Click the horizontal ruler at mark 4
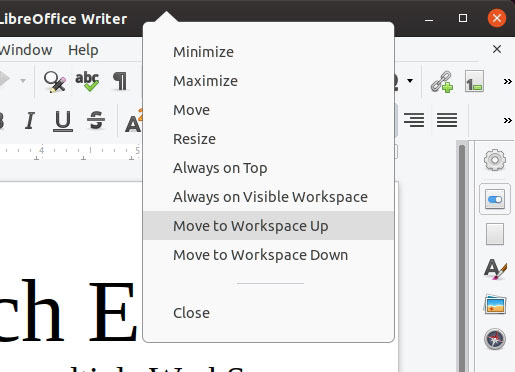Image resolution: width=515 pixels, height=372 pixels. click(41, 150)
